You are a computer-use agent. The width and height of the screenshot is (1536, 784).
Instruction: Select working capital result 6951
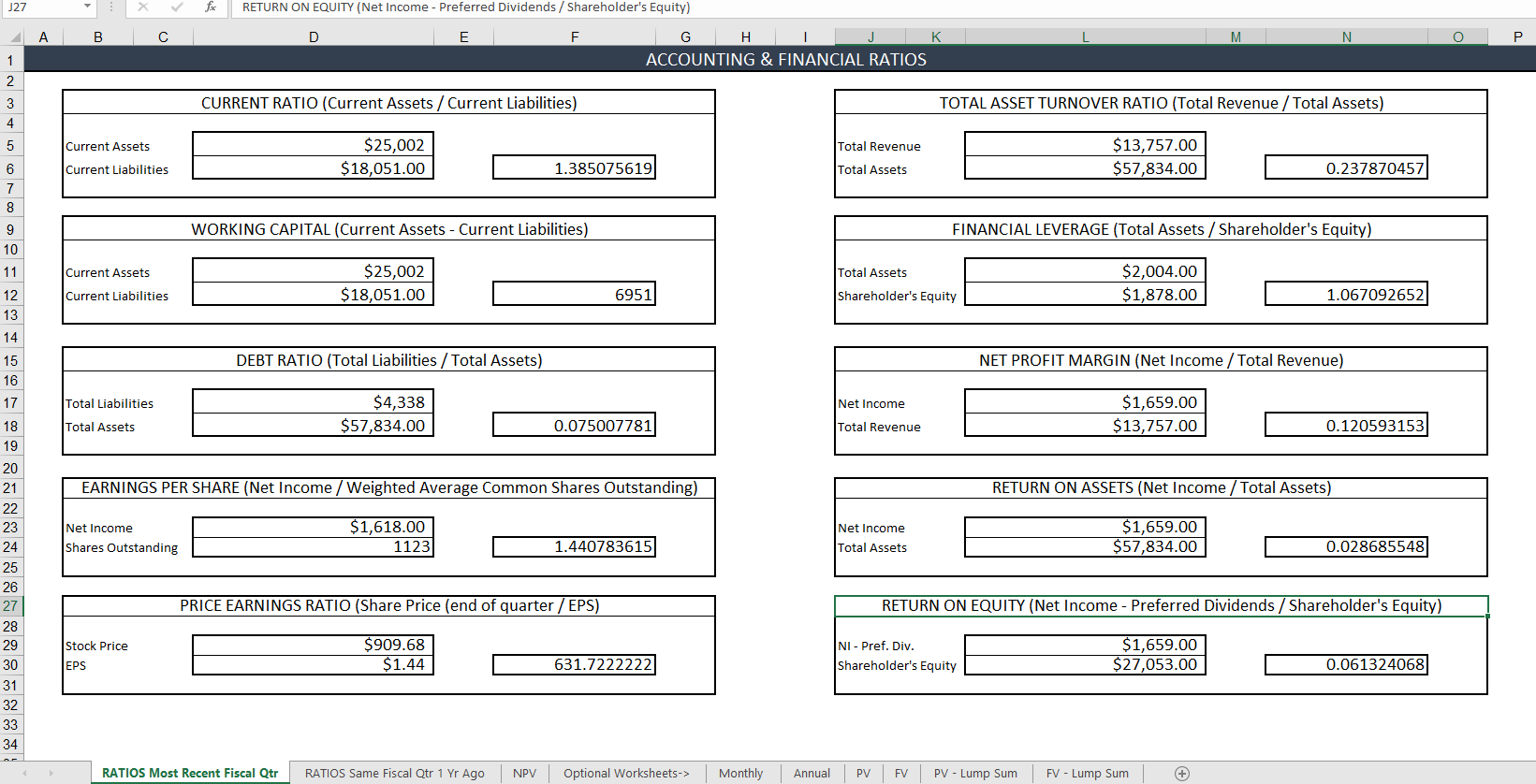575,295
